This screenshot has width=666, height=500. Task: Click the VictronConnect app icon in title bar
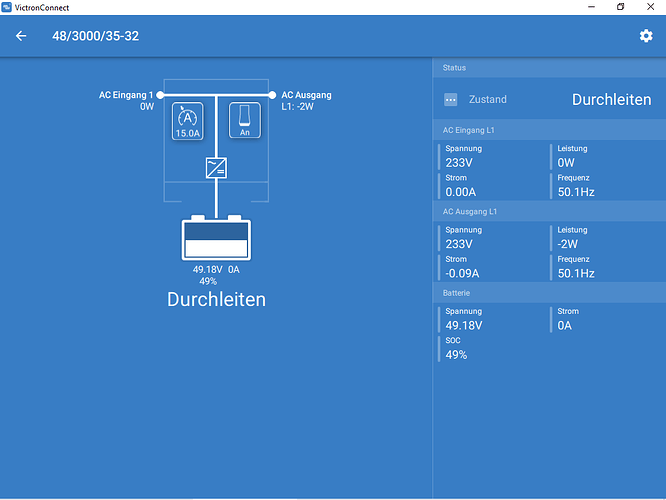pyautogui.click(x=6, y=7)
